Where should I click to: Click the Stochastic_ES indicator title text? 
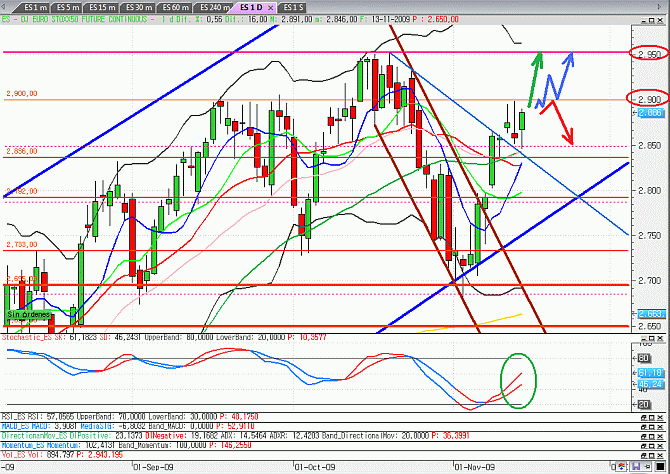coord(26,338)
